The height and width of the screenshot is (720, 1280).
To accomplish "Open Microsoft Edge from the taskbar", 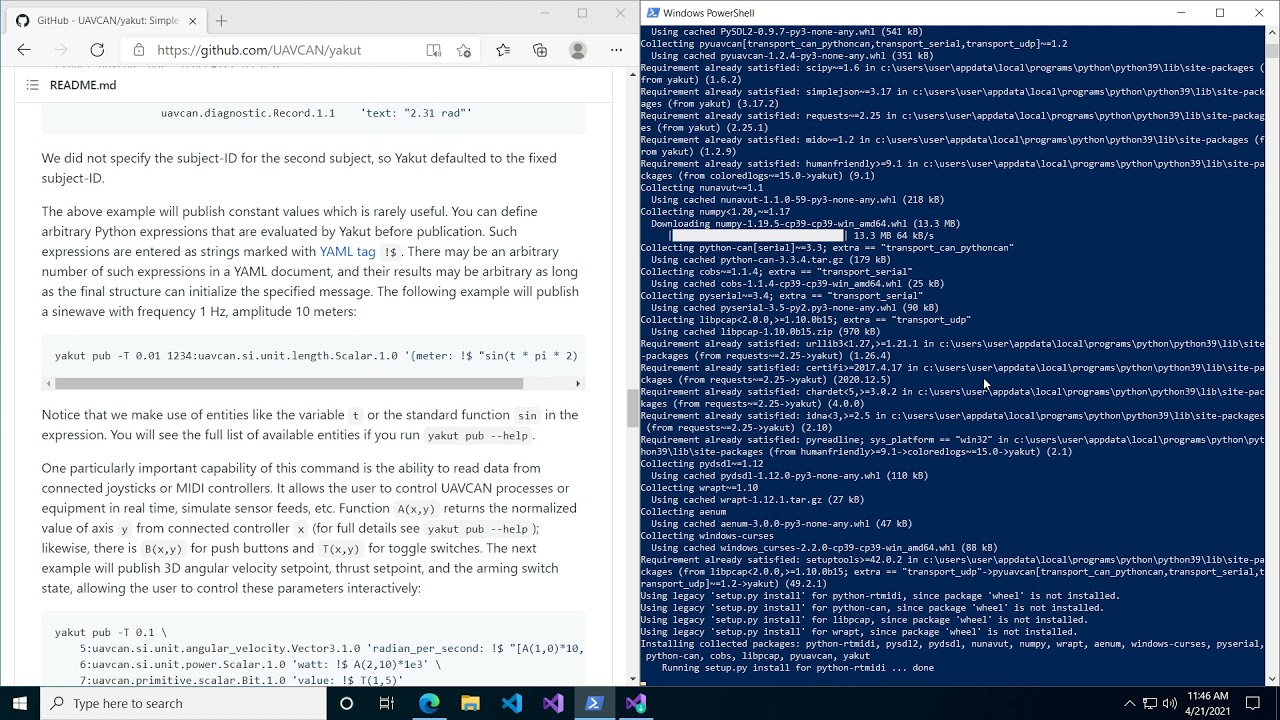I will (429, 703).
